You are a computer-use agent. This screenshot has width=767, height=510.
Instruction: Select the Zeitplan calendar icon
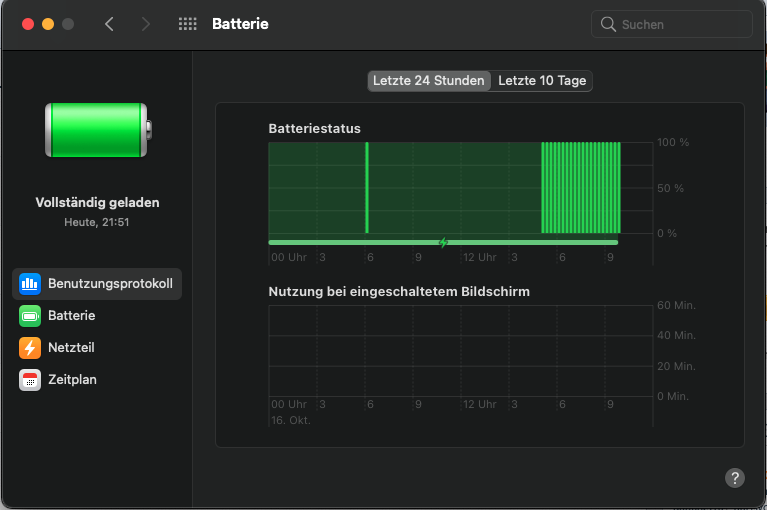[30, 379]
